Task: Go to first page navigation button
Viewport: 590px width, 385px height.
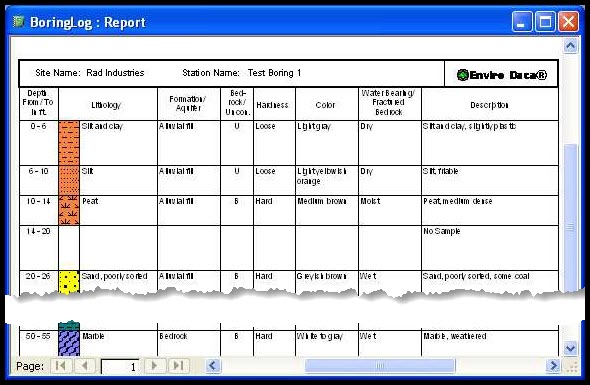Action: pos(61,365)
